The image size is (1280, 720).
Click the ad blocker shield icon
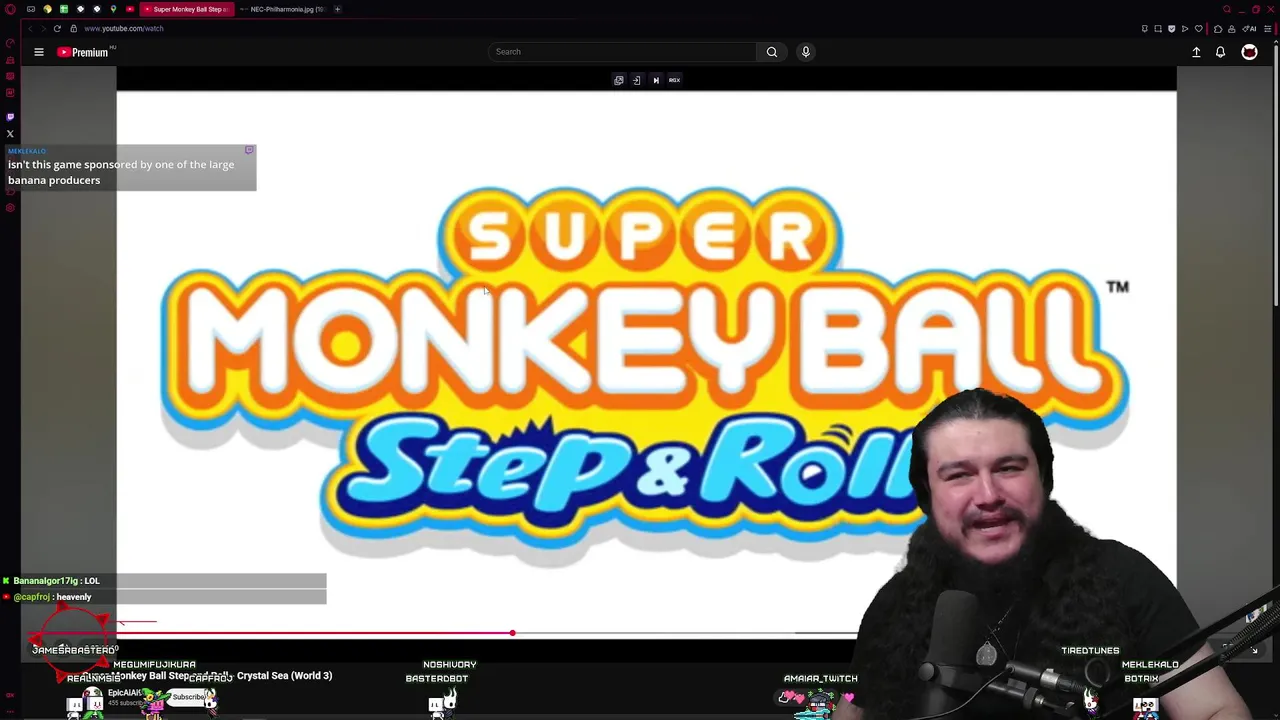tap(1171, 28)
